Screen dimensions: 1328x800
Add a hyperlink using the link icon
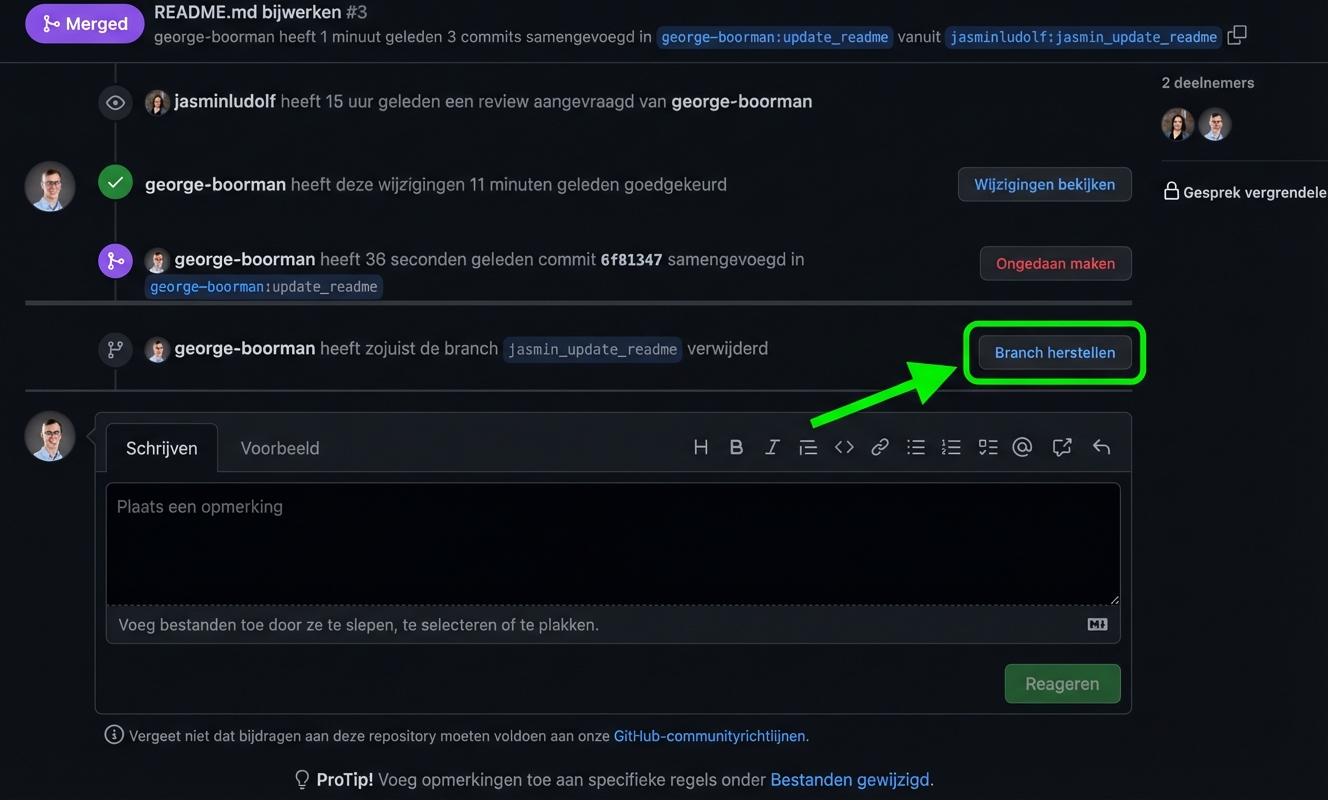[880, 447]
